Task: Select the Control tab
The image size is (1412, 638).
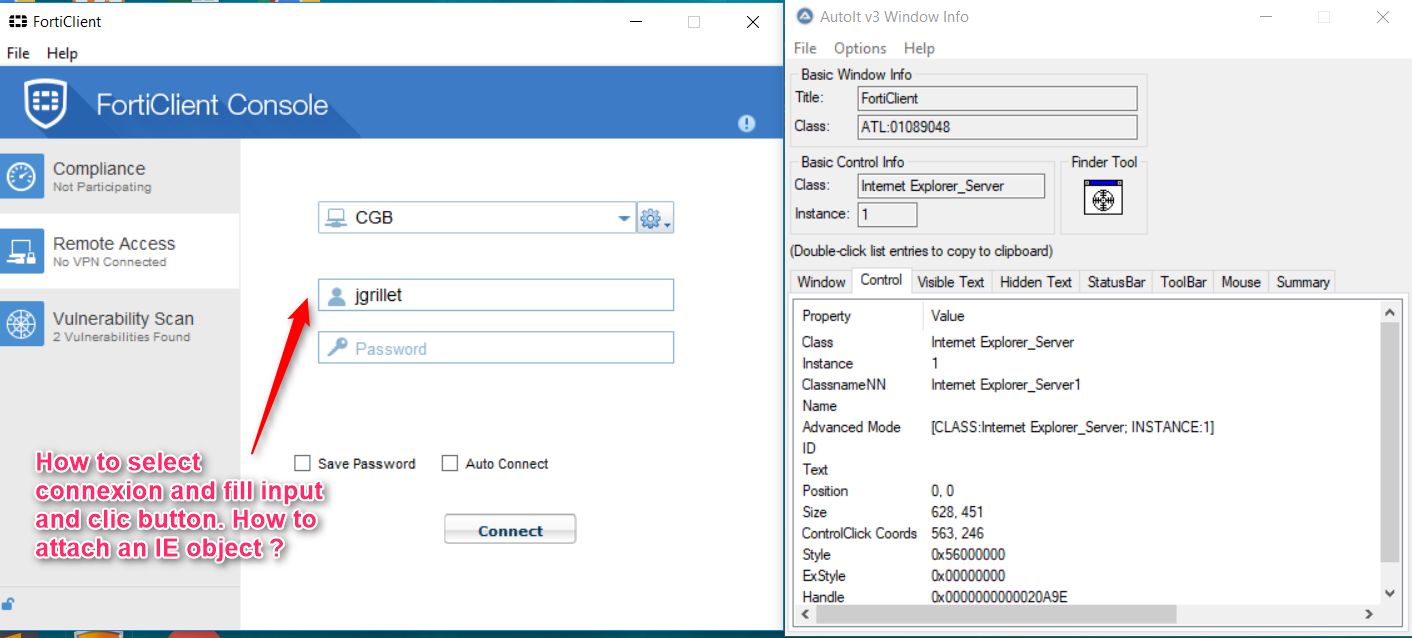Action: 881,280
